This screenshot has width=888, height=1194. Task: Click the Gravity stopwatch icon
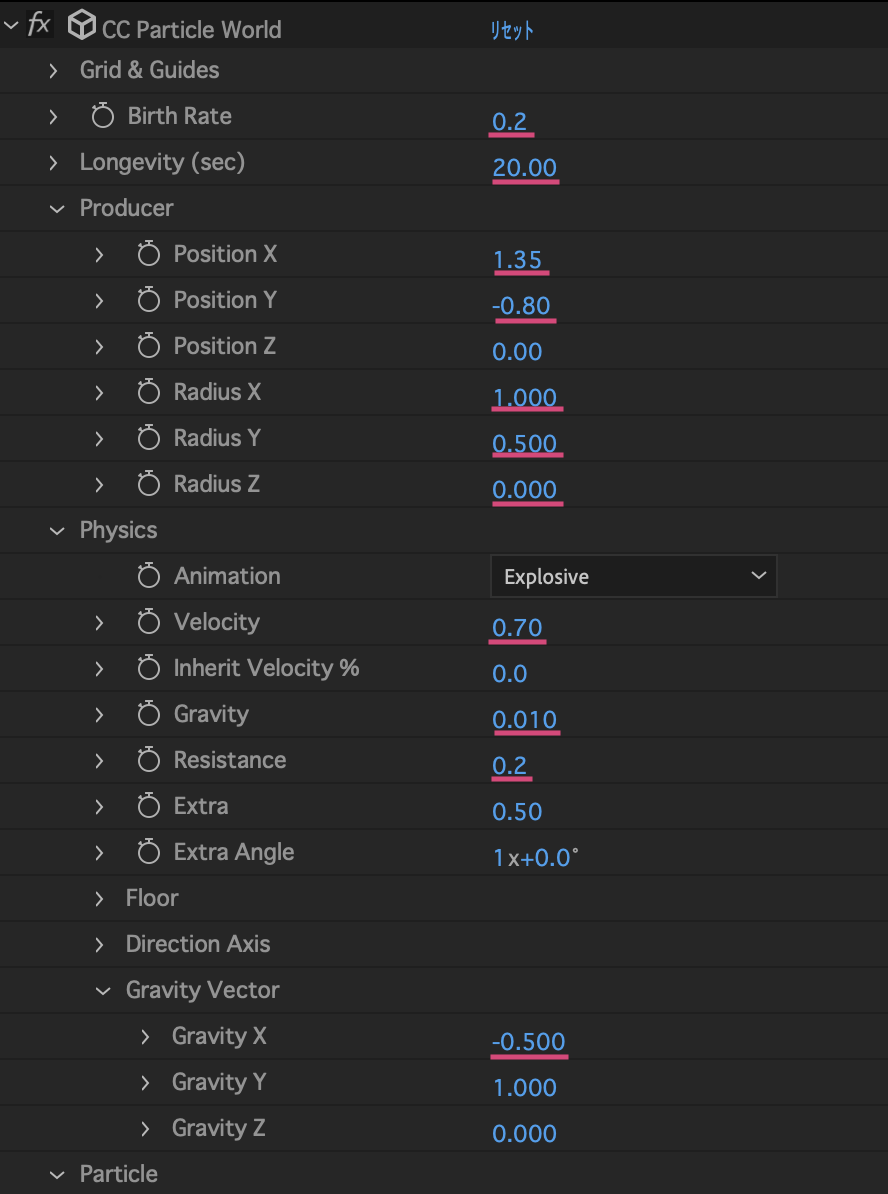coord(148,714)
